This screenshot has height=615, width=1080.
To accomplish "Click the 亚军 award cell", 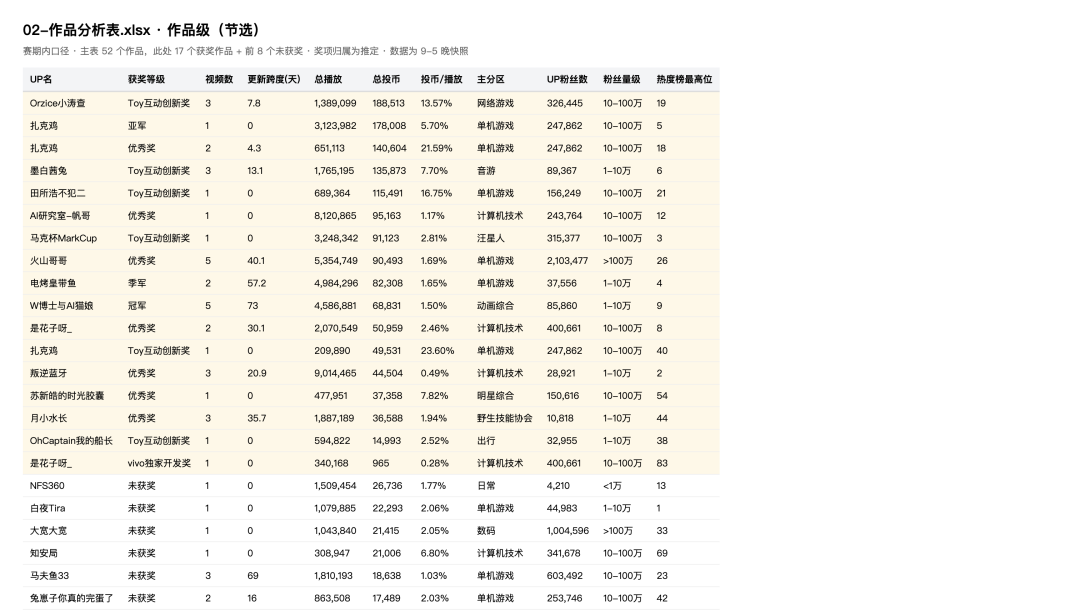I will [137, 126].
